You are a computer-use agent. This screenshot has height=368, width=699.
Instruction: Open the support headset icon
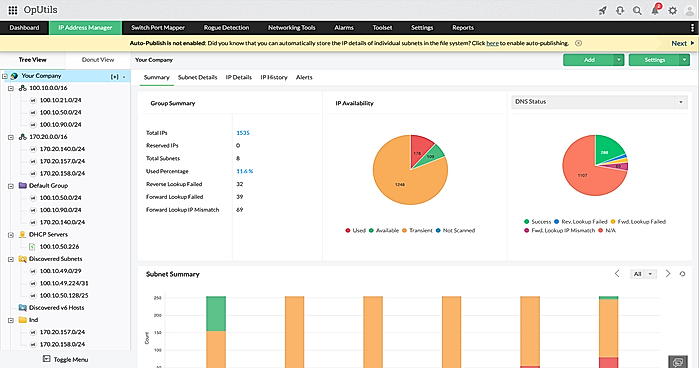pos(620,10)
